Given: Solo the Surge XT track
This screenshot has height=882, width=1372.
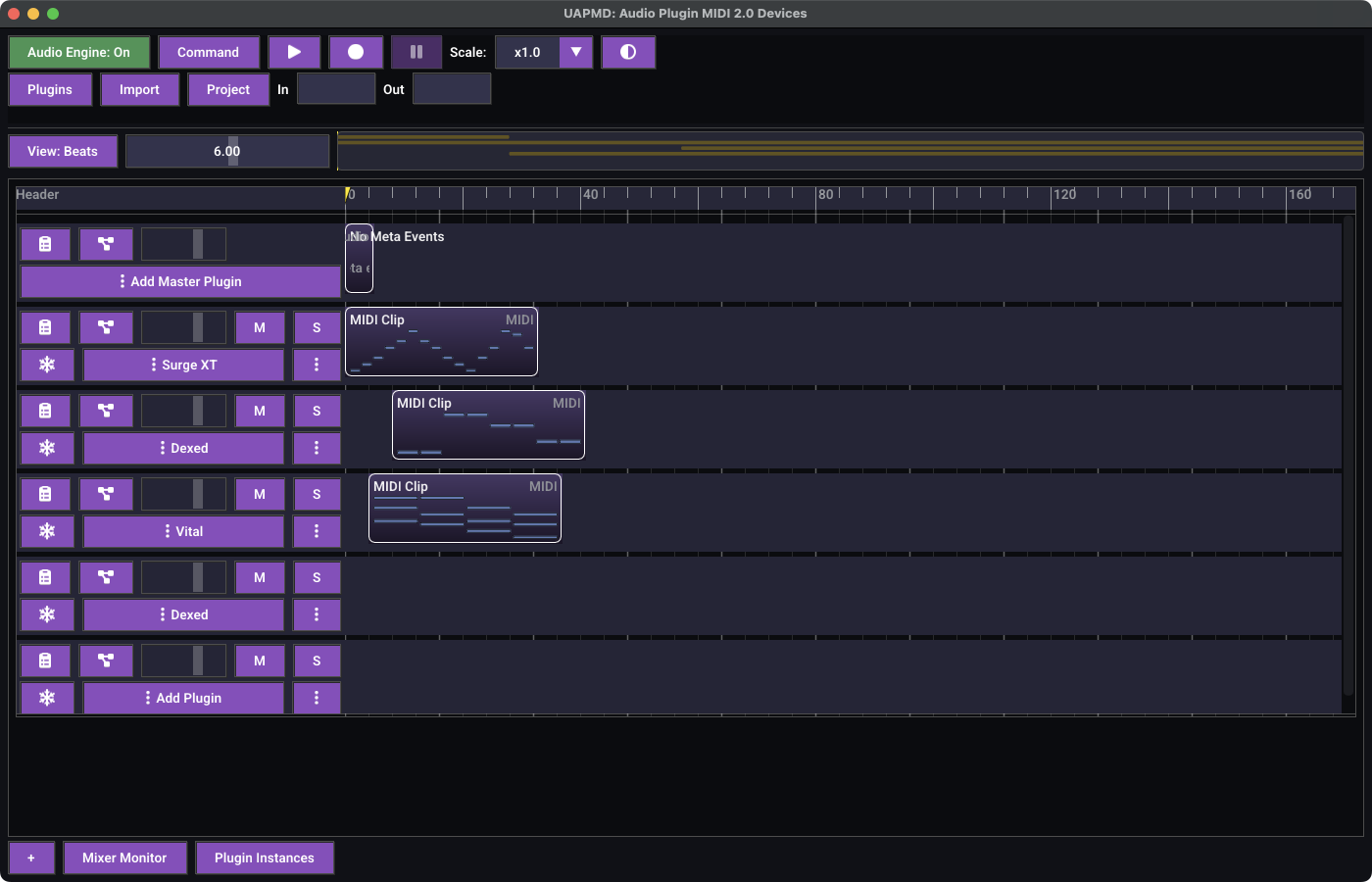Looking at the screenshot, I should coord(317,327).
